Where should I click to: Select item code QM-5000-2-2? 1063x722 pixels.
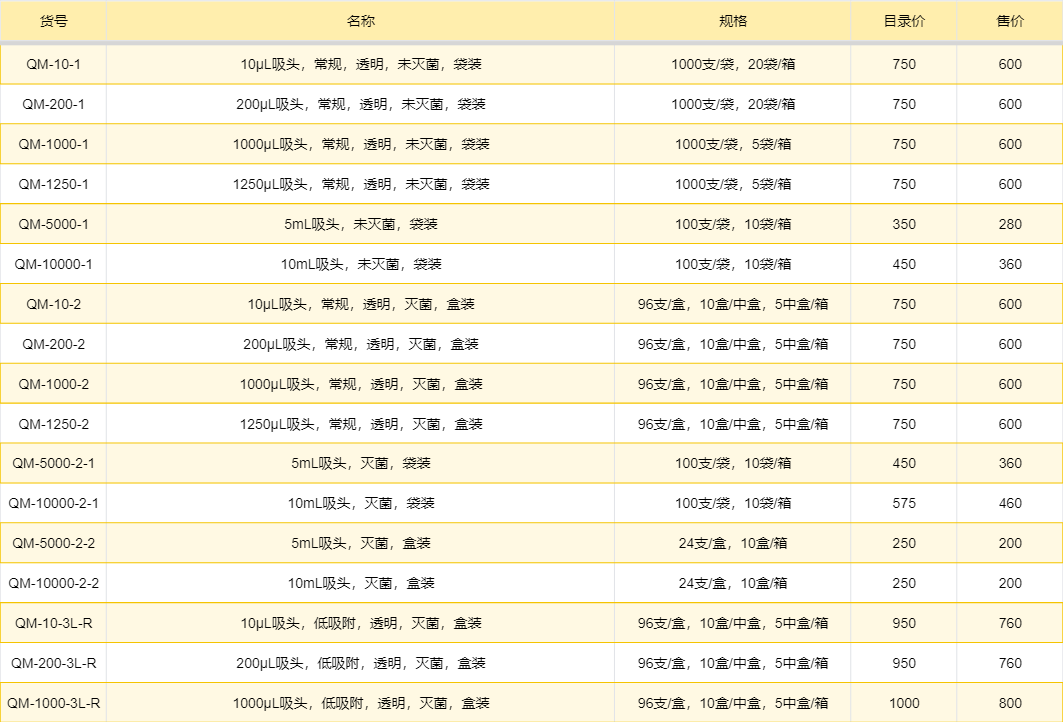click(54, 544)
